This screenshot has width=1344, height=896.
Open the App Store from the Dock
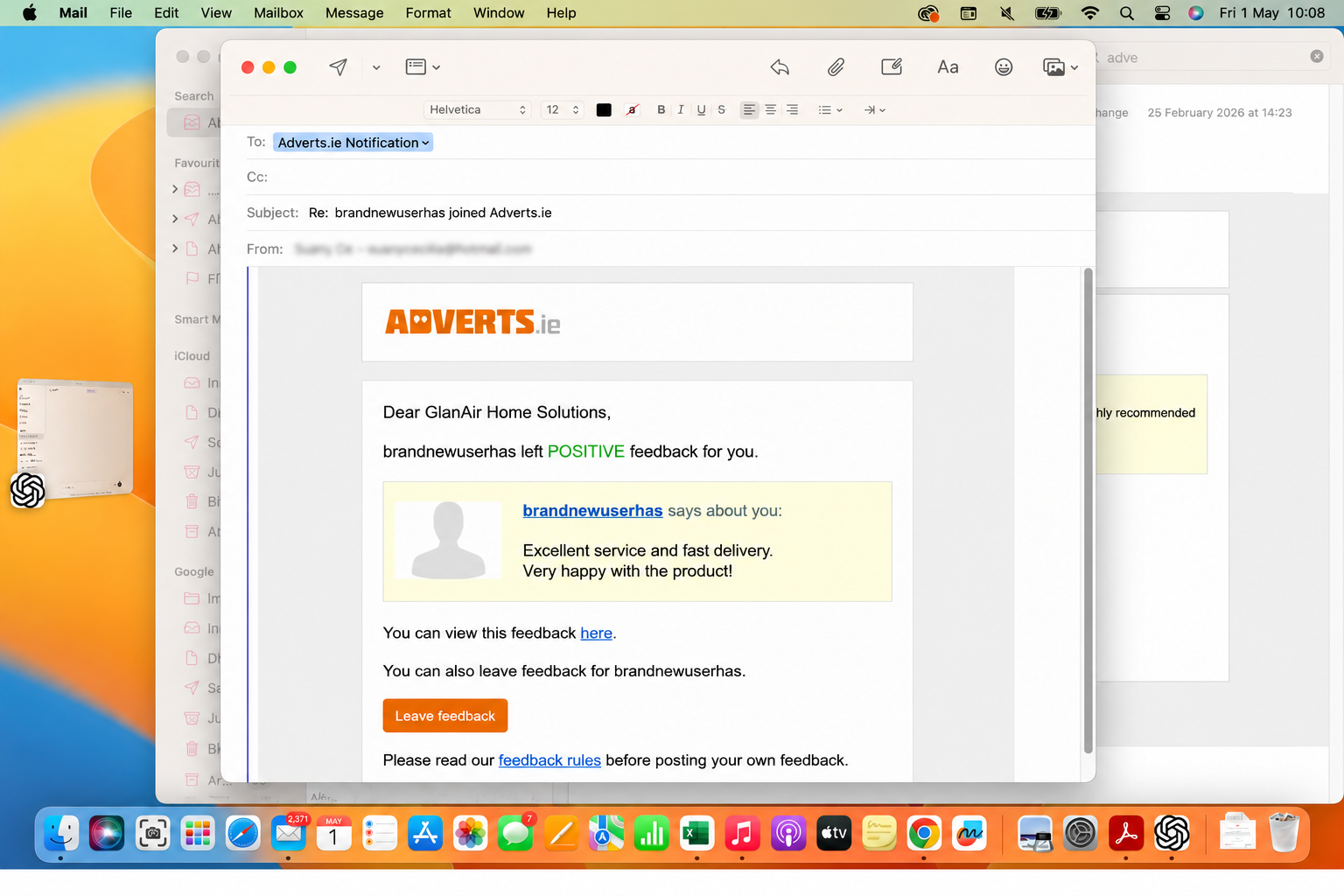tap(425, 834)
